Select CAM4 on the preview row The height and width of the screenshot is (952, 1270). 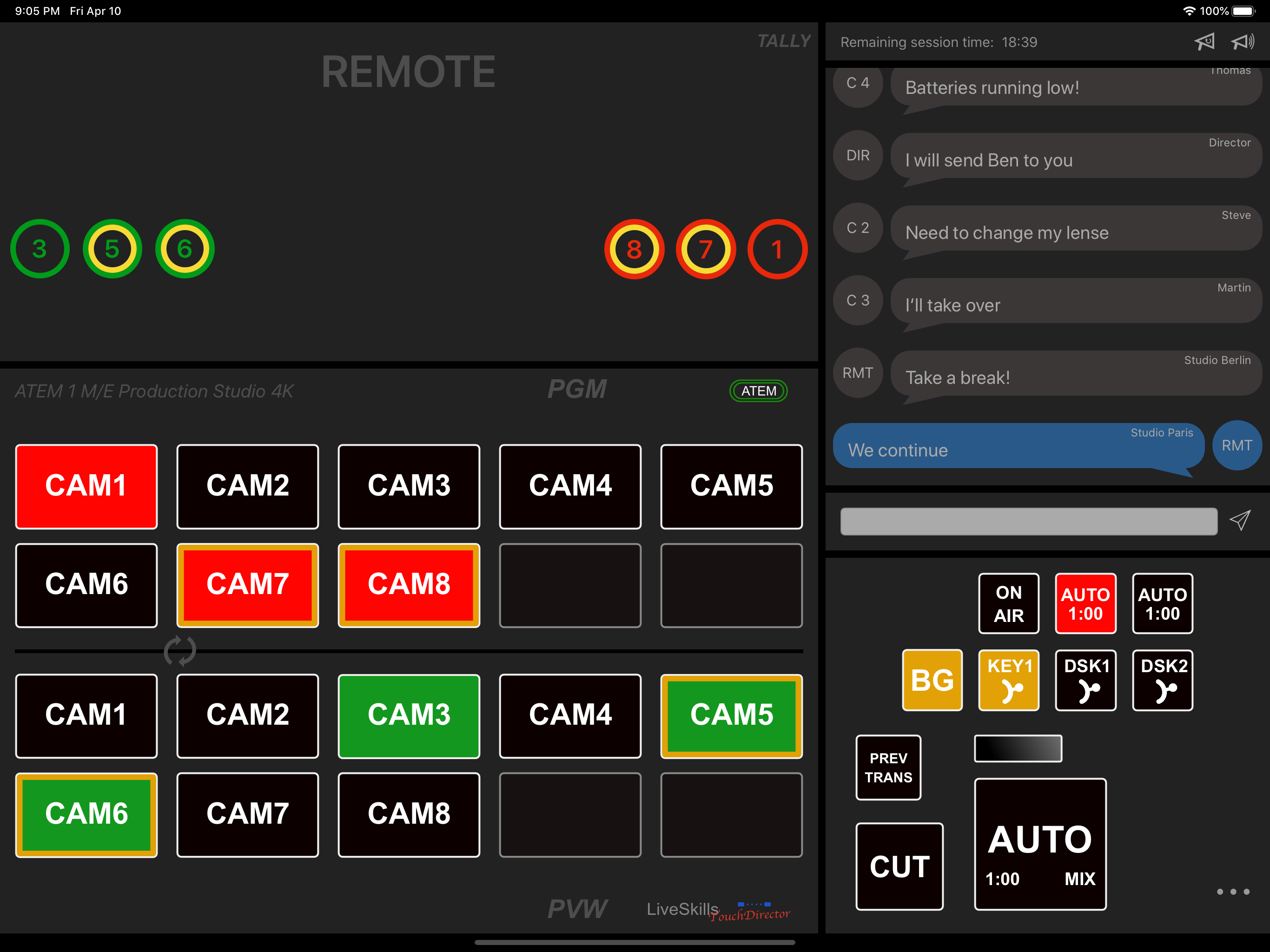tap(570, 715)
